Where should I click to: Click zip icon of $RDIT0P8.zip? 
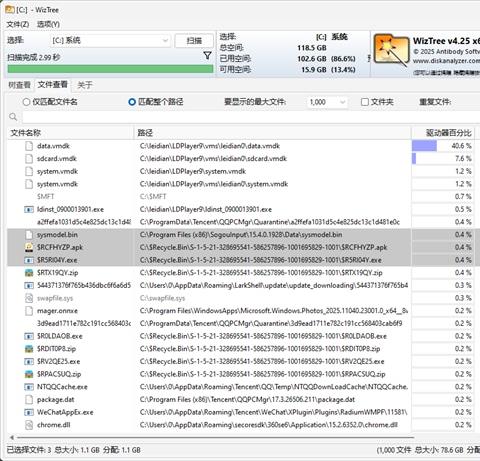[29, 349]
